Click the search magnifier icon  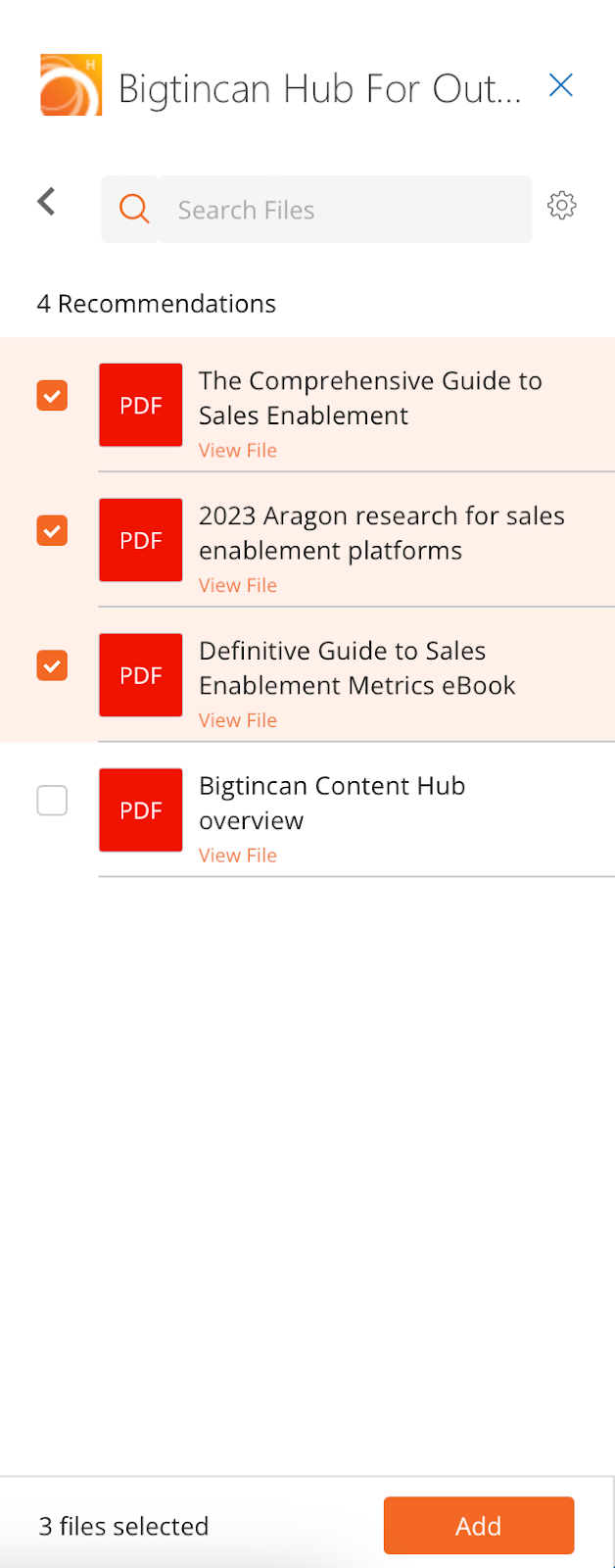pyautogui.click(x=134, y=209)
